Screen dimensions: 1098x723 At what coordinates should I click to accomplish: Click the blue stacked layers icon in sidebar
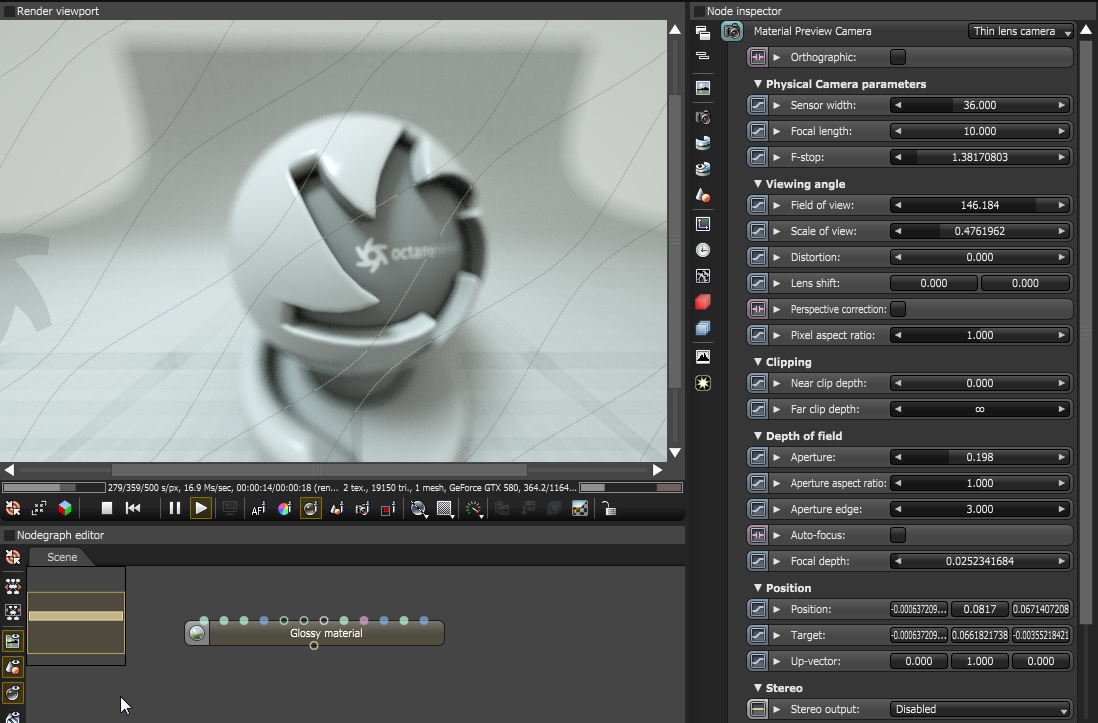click(x=703, y=328)
